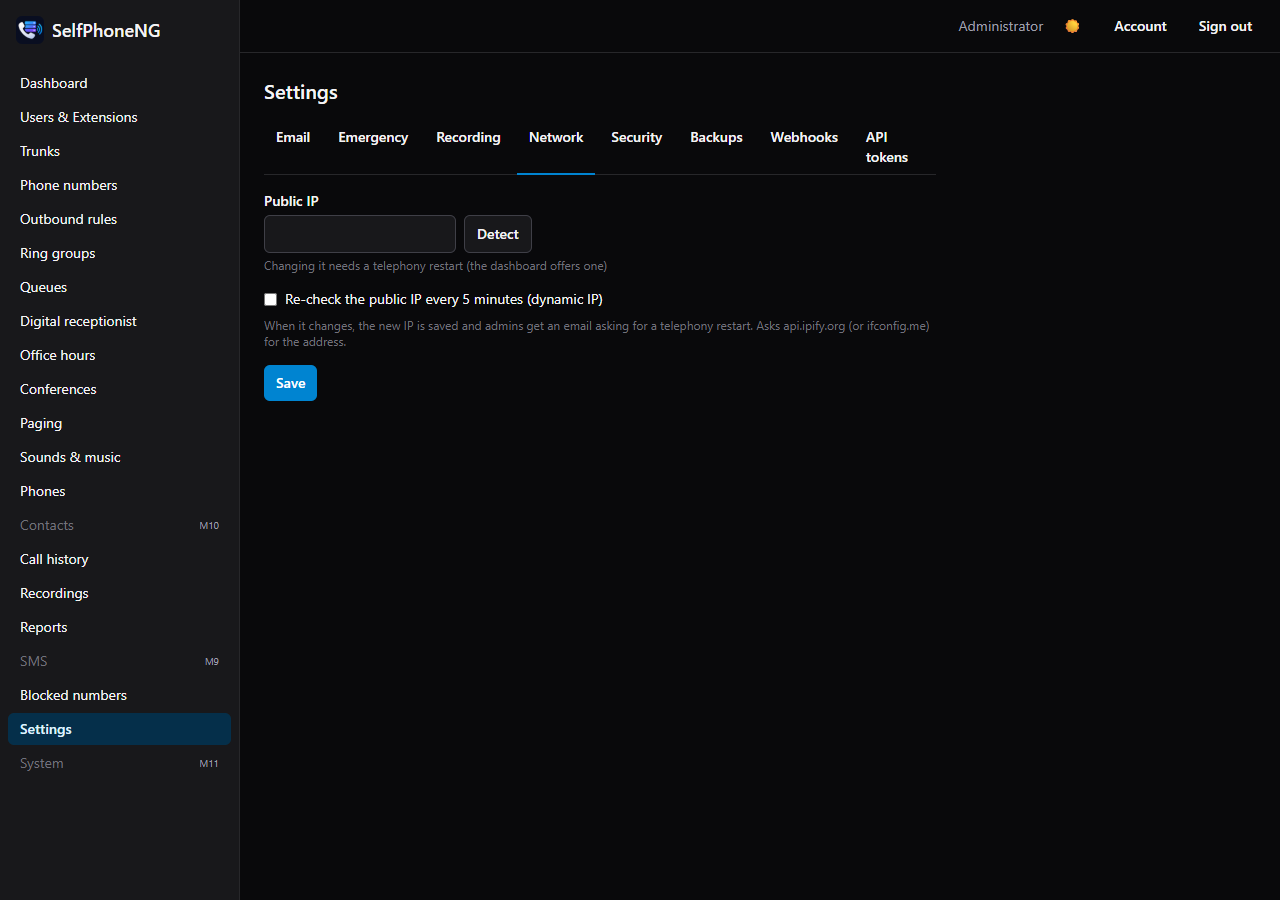The height and width of the screenshot is (900, 1280).
Task: Click the telephony restart hint text
Action: (x=435, y=266)
